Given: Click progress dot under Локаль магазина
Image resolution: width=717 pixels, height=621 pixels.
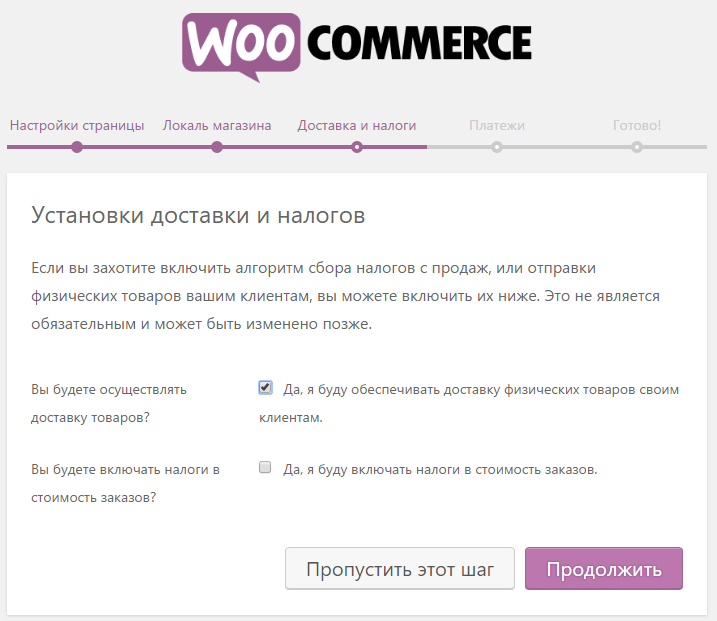Looking at the screenshot, I should (x=217, y=147).
